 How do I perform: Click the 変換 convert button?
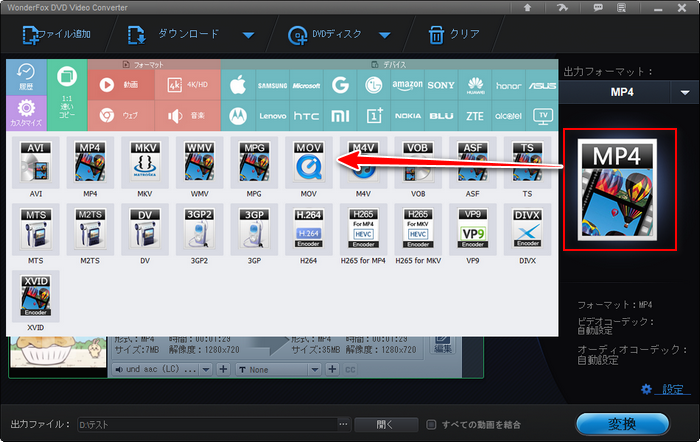(622, 423)
